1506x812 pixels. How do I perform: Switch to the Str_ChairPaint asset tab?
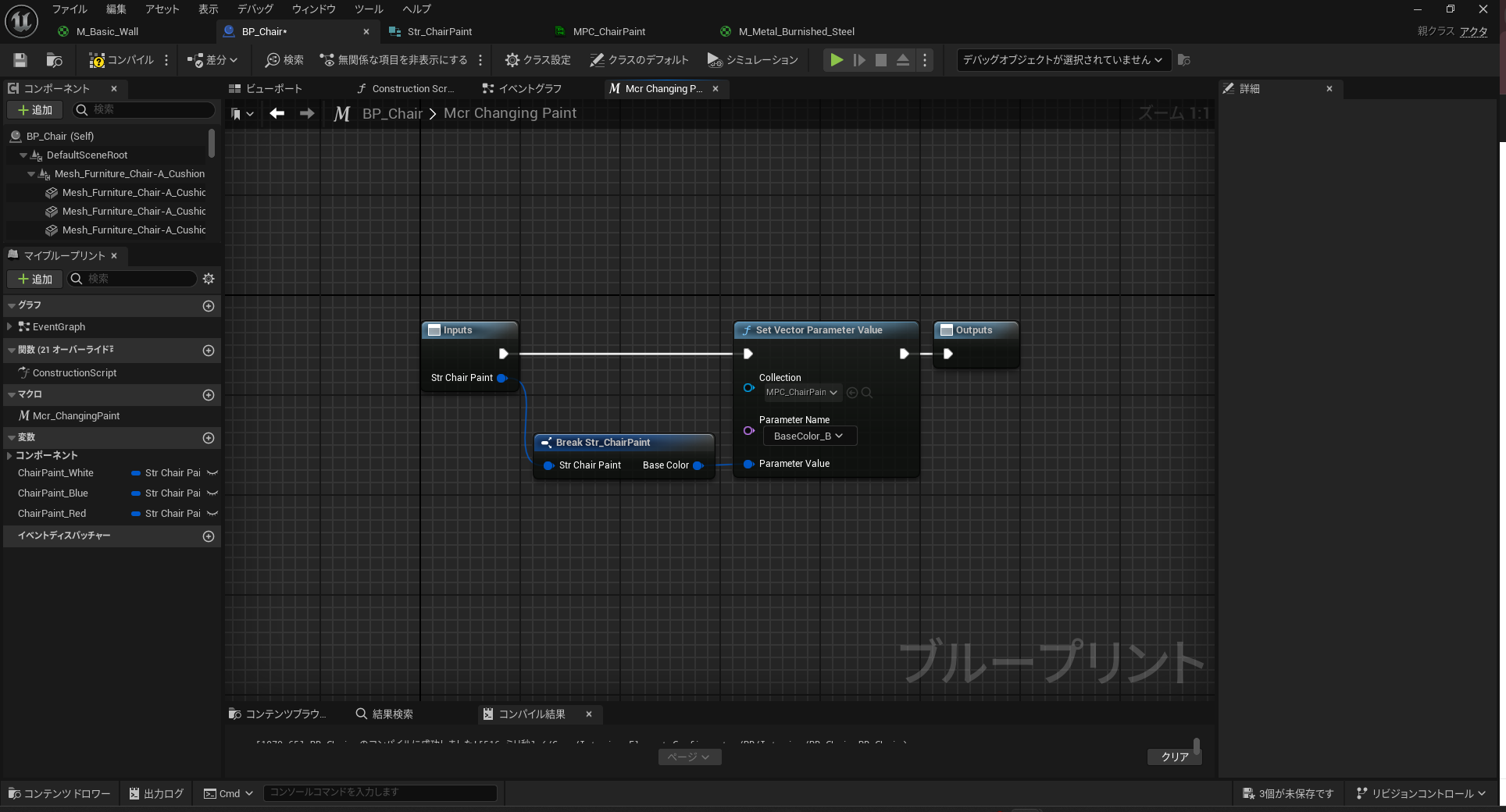click(440, 32)
